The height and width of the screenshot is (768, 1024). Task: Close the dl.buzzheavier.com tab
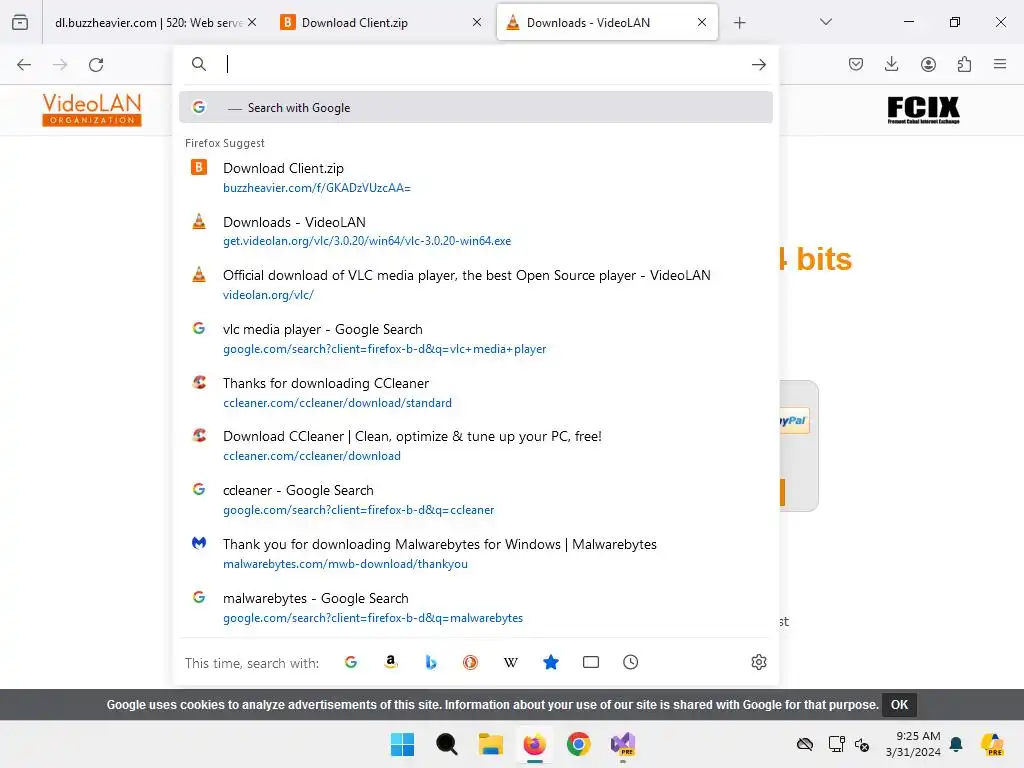point(252,22)
